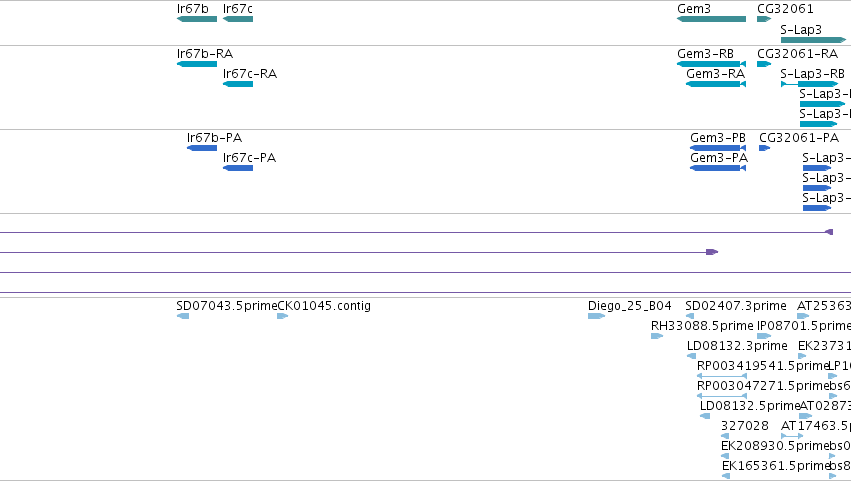
Task: Click the AT02873 EST arrow
Action: coord(806,416)
